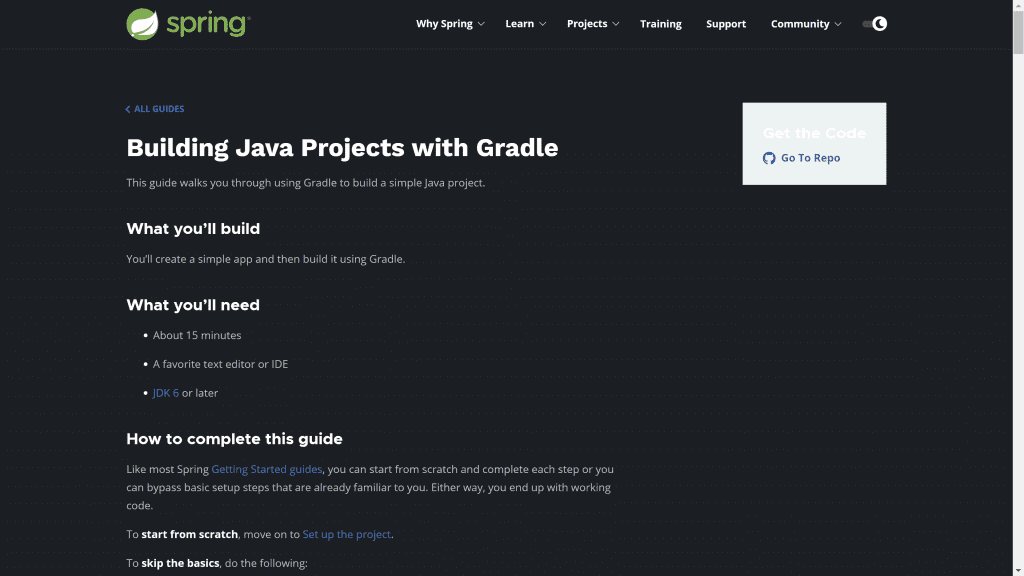The image size is (1024, 576).
Task: Follow the JDK 6 link
Action: tap(166, 393)
